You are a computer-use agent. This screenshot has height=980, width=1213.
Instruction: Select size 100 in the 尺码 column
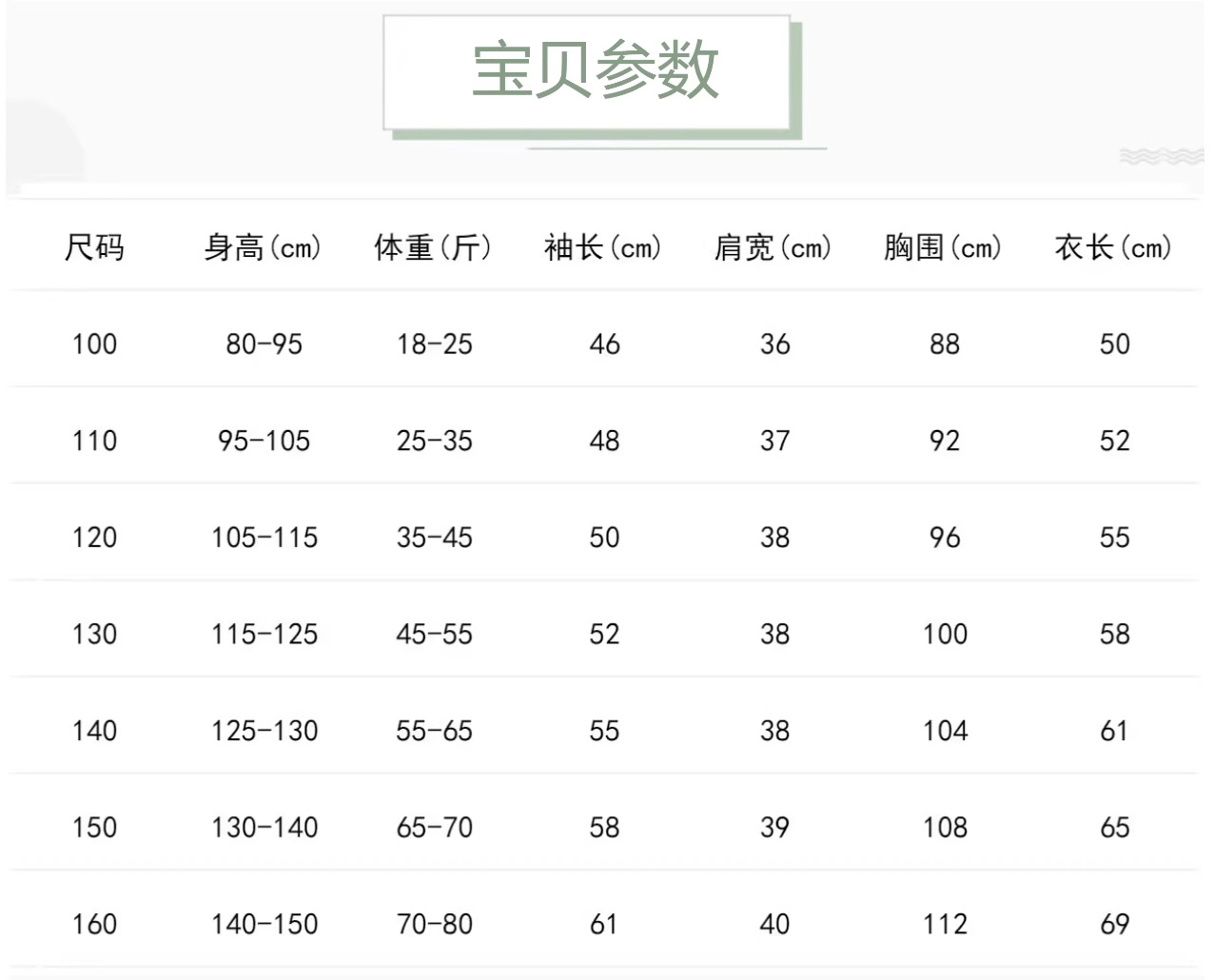(x=94, y=344)
